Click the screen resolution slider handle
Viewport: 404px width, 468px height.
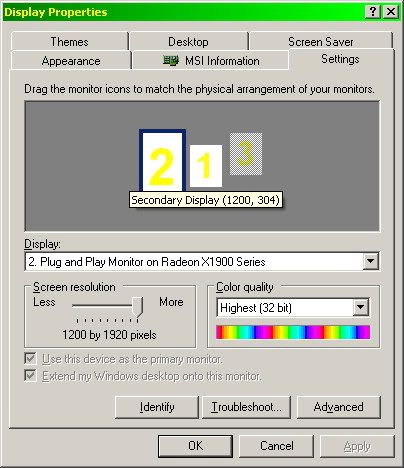[137, 307]
